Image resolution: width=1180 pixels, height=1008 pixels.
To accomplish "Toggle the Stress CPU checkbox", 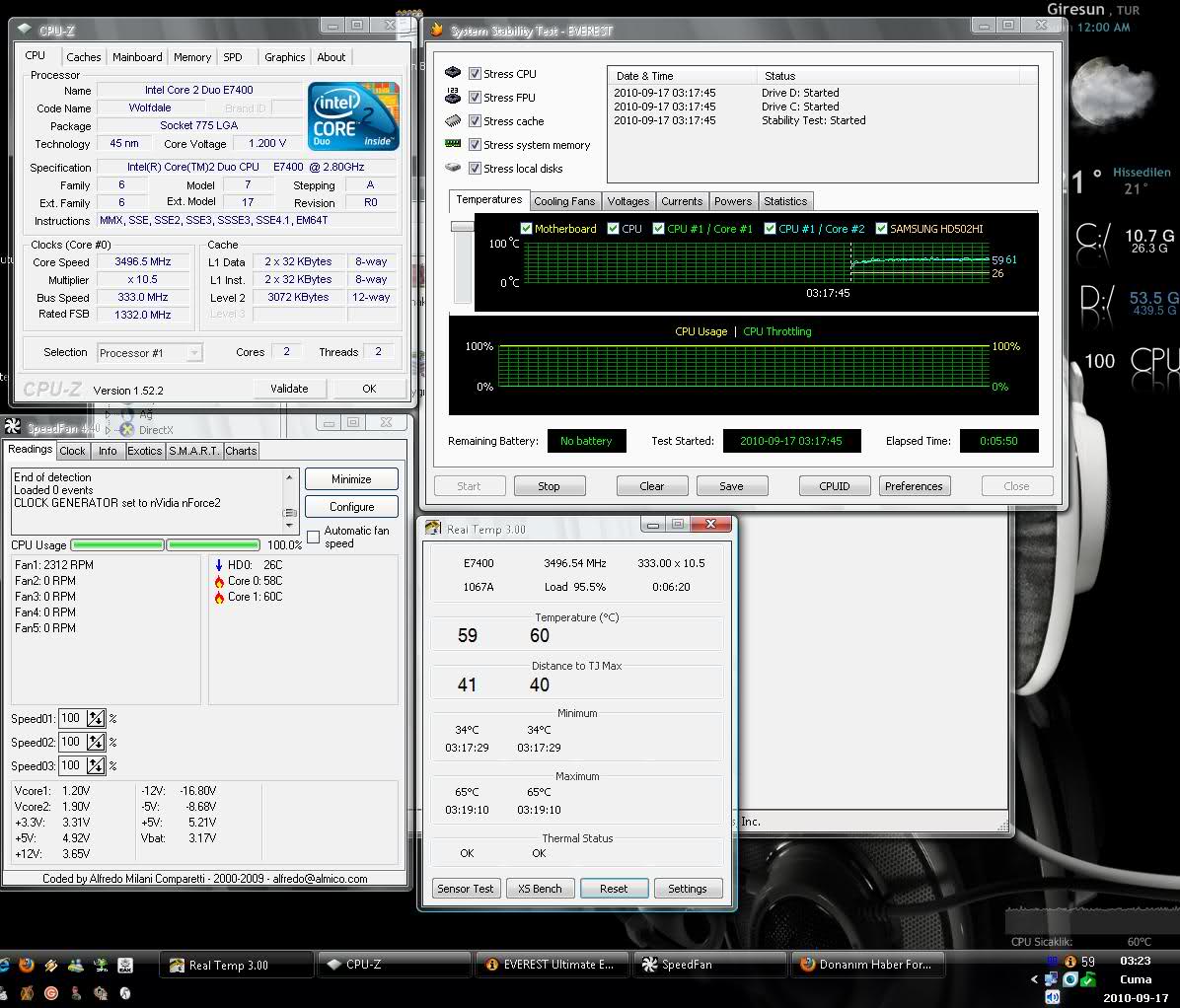I will coord(475,74).
